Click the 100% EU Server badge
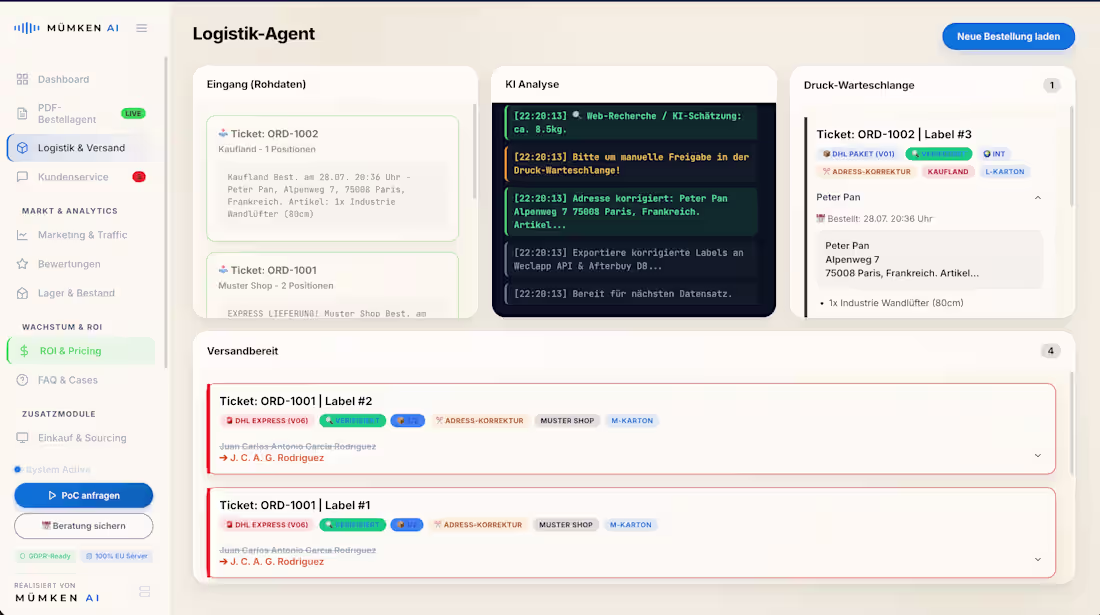This screenshot has height=615, width=1100. [116, 556]
